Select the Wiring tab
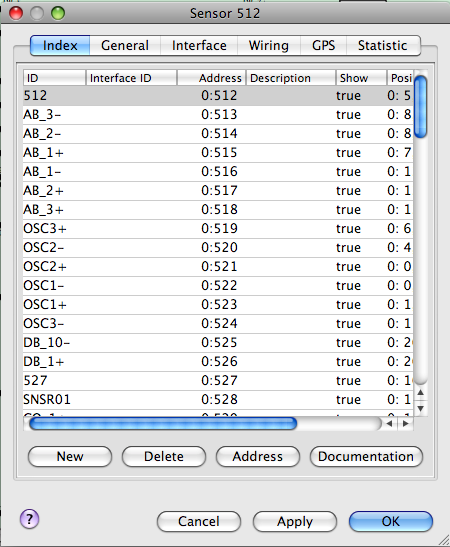Viewport: 450px width, 547px height. (x=269, y=45)
